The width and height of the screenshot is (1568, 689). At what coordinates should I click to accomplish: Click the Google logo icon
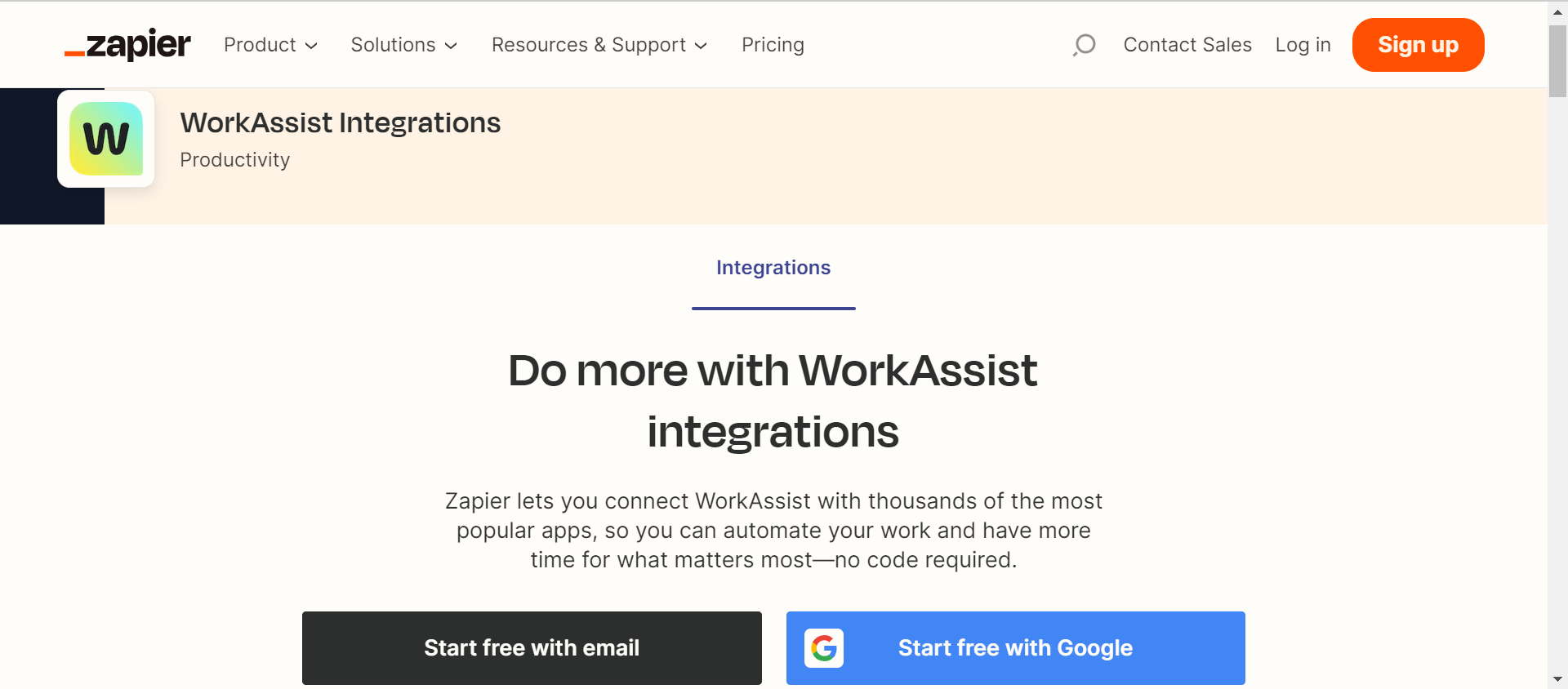824,648
